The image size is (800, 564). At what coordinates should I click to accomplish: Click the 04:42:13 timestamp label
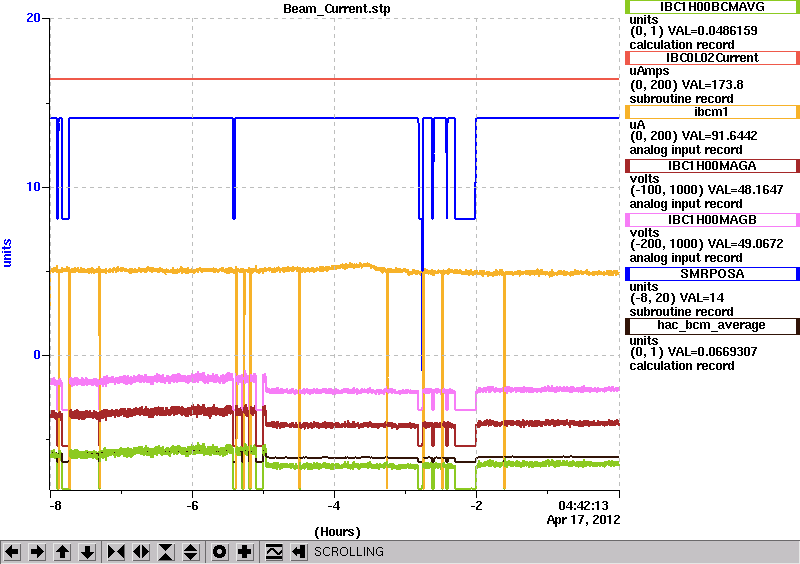(x=584, y=506)
